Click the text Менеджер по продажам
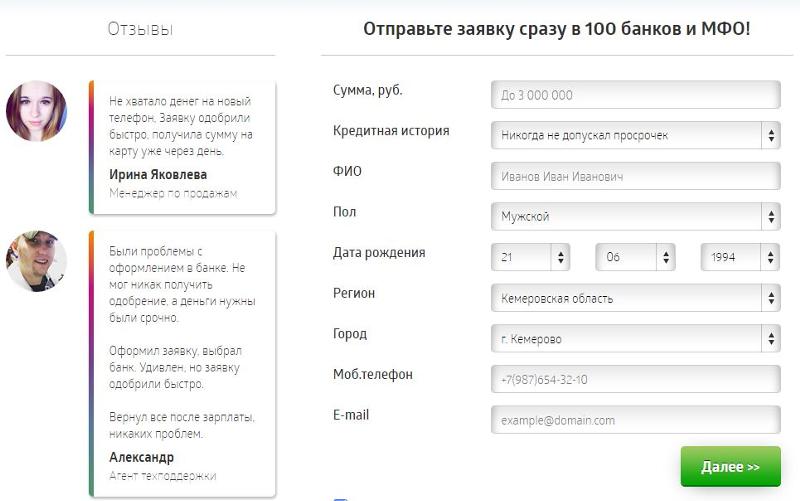 click(173, 193)
